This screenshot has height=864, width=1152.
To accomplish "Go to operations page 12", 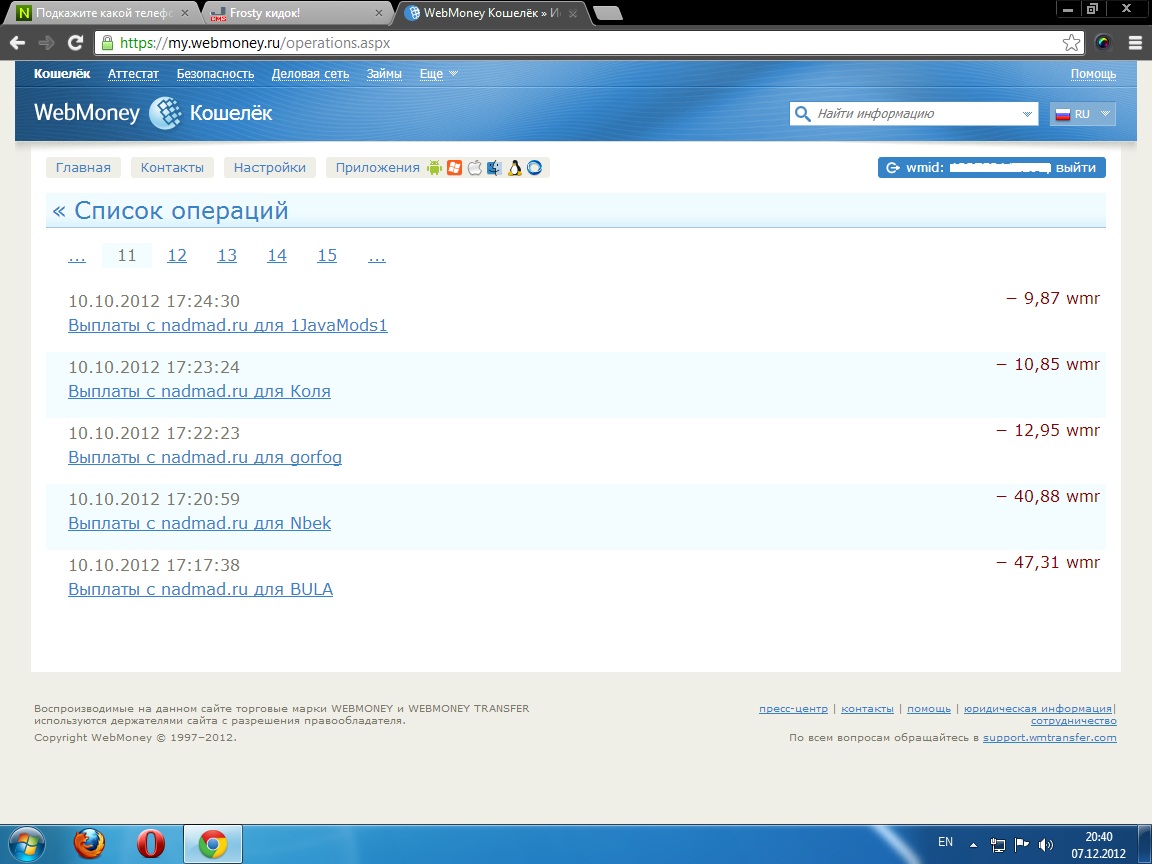I will click(x=177, y=255).
